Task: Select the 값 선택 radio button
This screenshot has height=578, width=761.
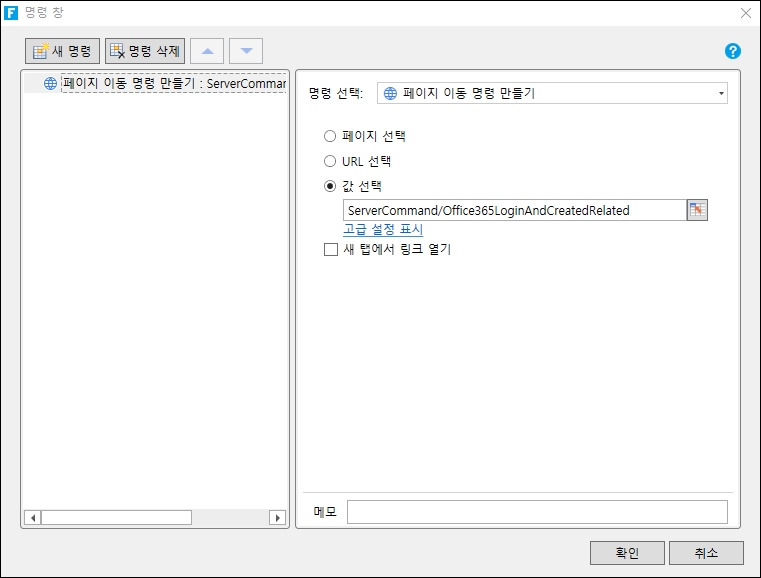Action: pos(331,186)
